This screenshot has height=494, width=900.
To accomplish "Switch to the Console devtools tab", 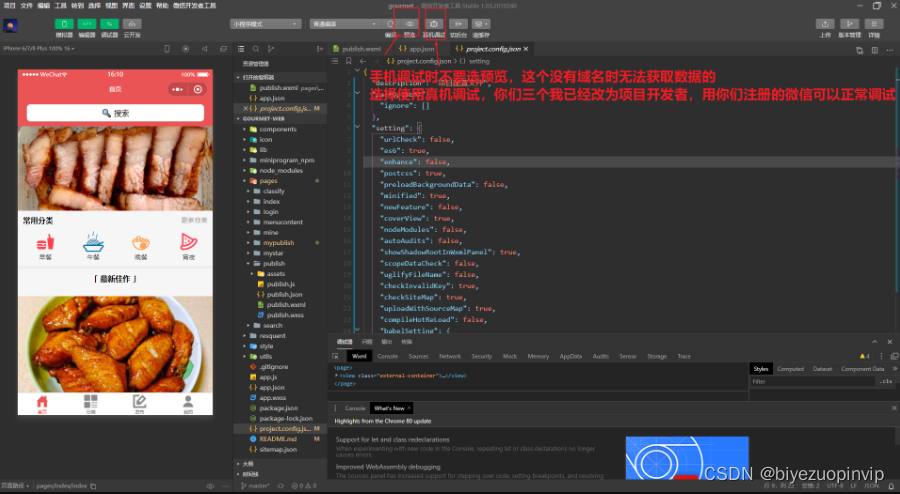I will (x=387, y=356).
